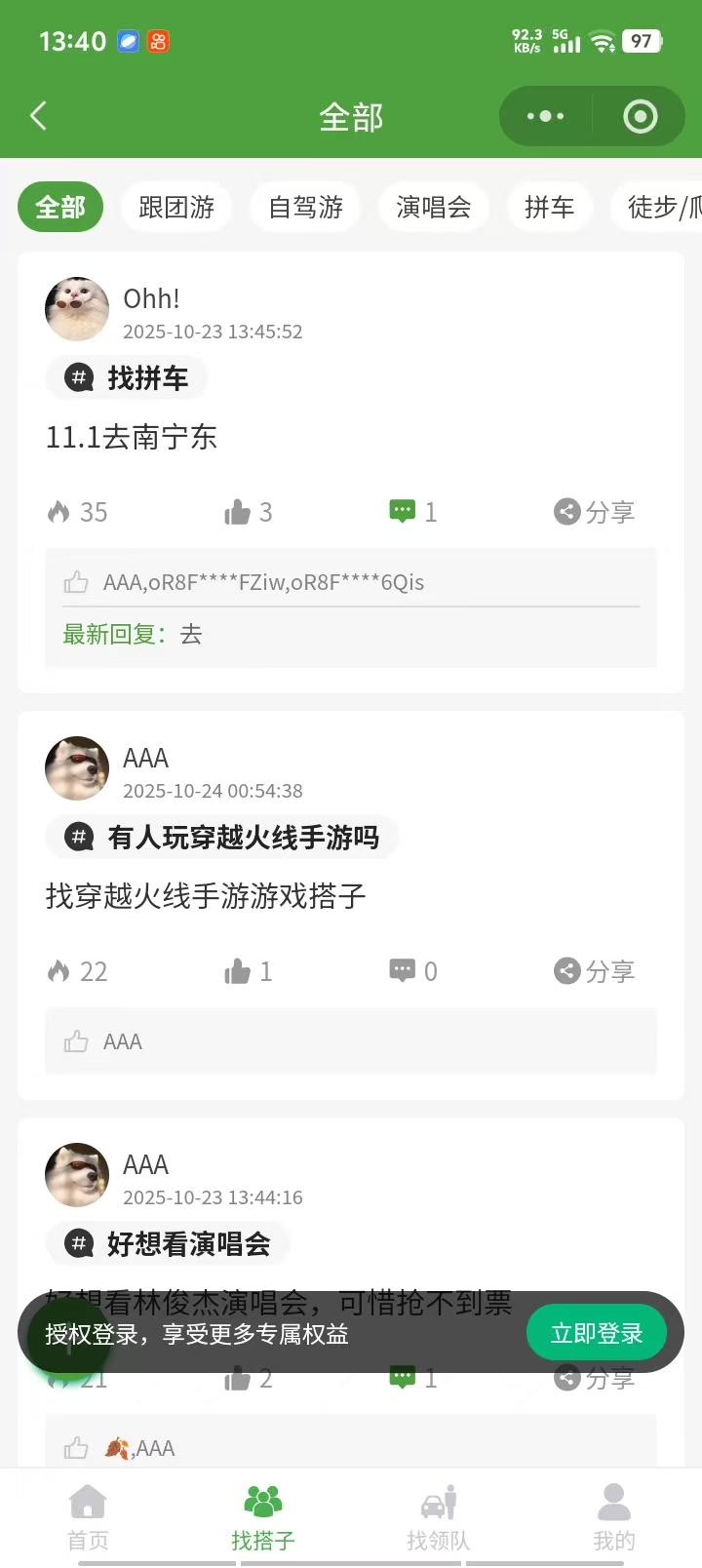Open the mini program more-options dots
Screen dimensions: 702x1568
pyautogui.click(x=545, y=116)
